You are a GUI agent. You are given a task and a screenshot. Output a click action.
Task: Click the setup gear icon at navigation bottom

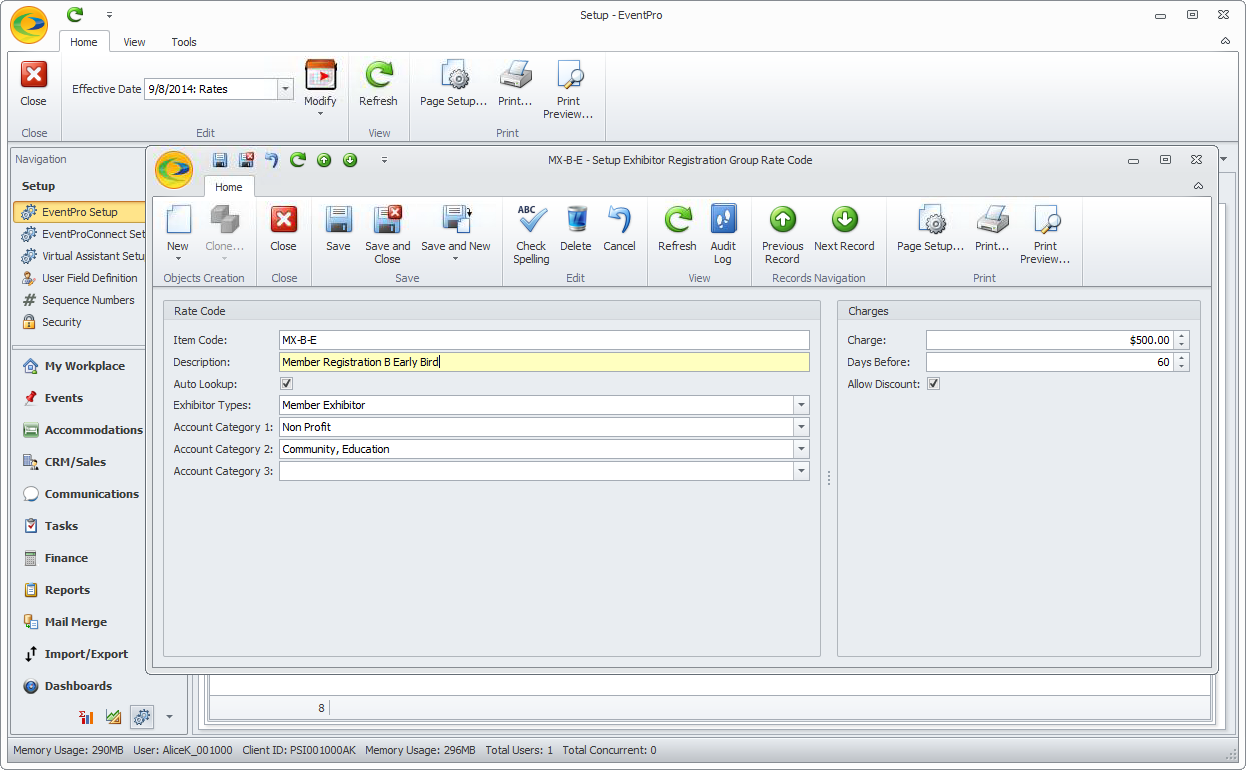click(x=142, y=716)
